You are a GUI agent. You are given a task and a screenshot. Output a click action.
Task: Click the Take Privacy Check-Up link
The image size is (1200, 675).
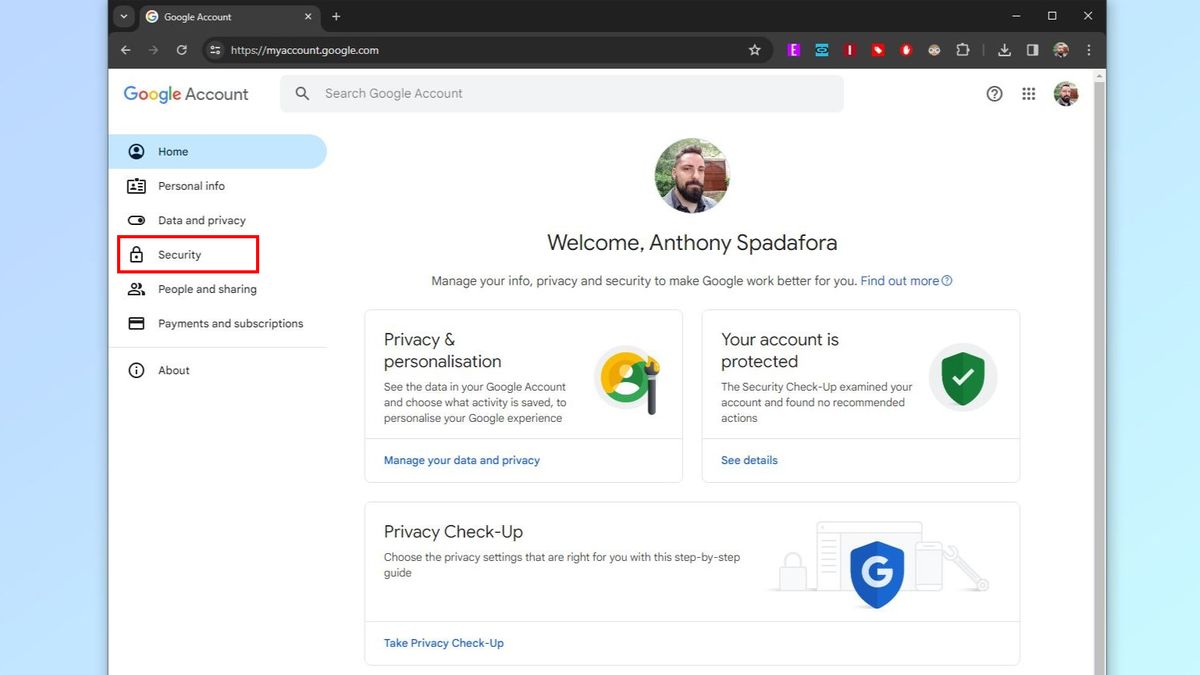[444, 643]
